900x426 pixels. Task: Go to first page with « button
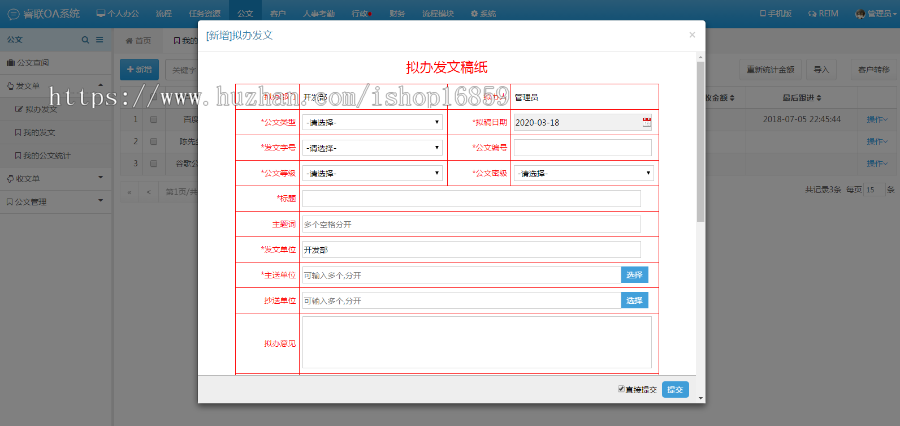[x=129, y=191]
